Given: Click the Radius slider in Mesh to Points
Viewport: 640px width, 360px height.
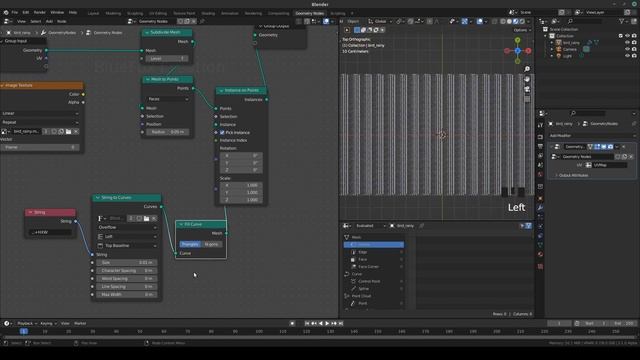Looking at the screenshot, I should point(167,132).
